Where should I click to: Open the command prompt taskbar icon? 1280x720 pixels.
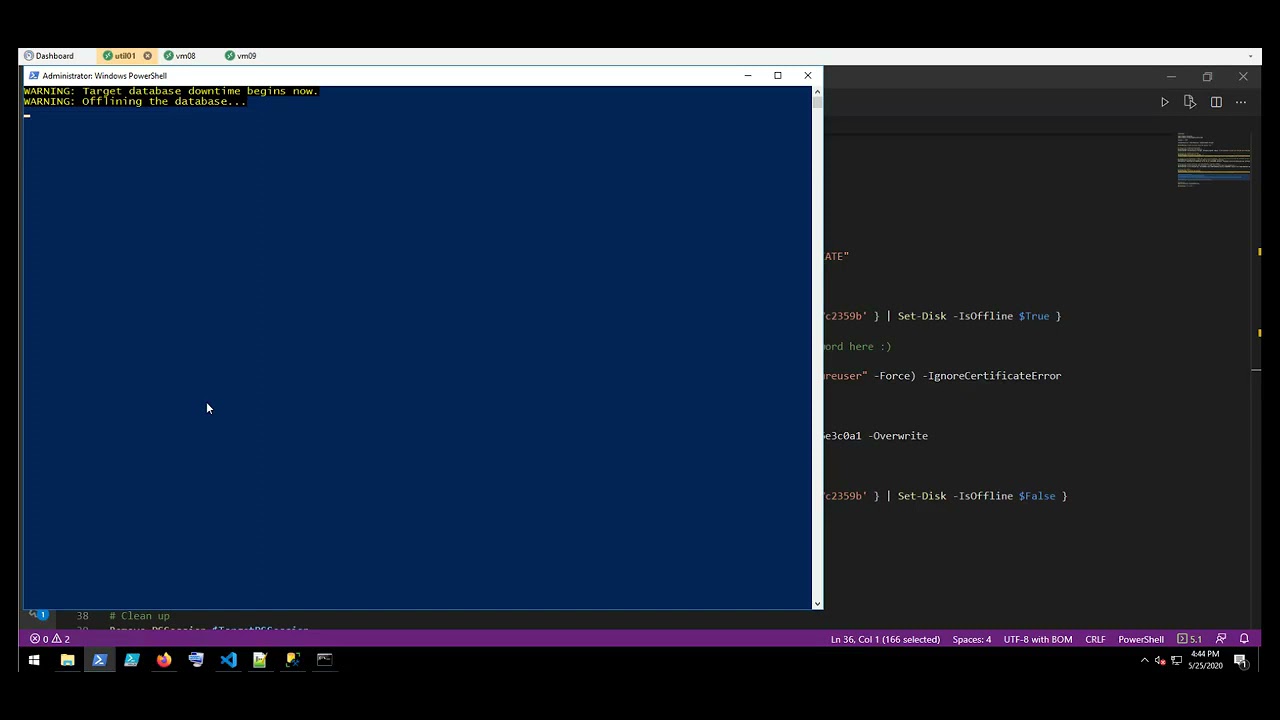click(x=324, y=660)
